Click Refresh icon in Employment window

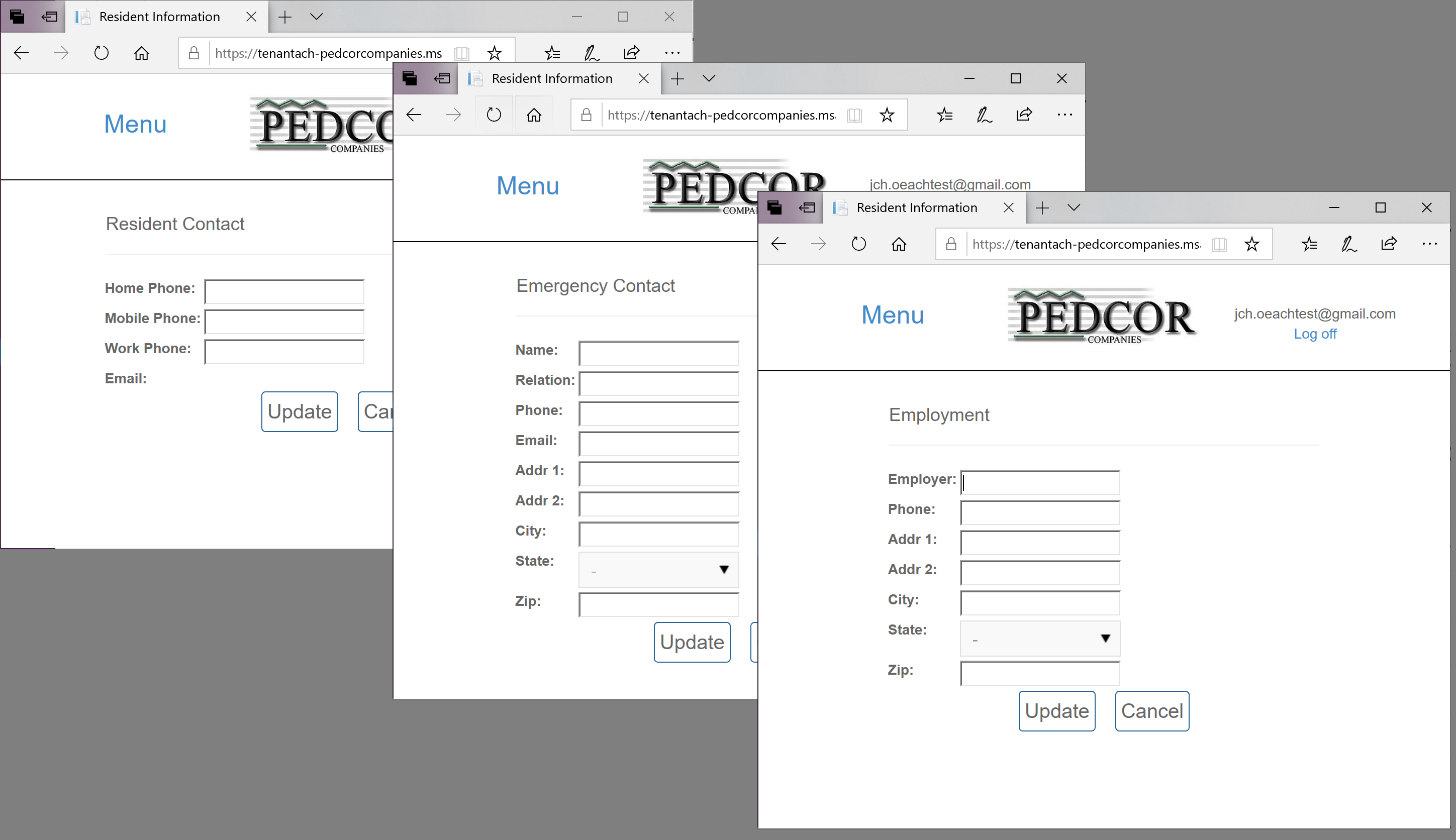(858, 244)
